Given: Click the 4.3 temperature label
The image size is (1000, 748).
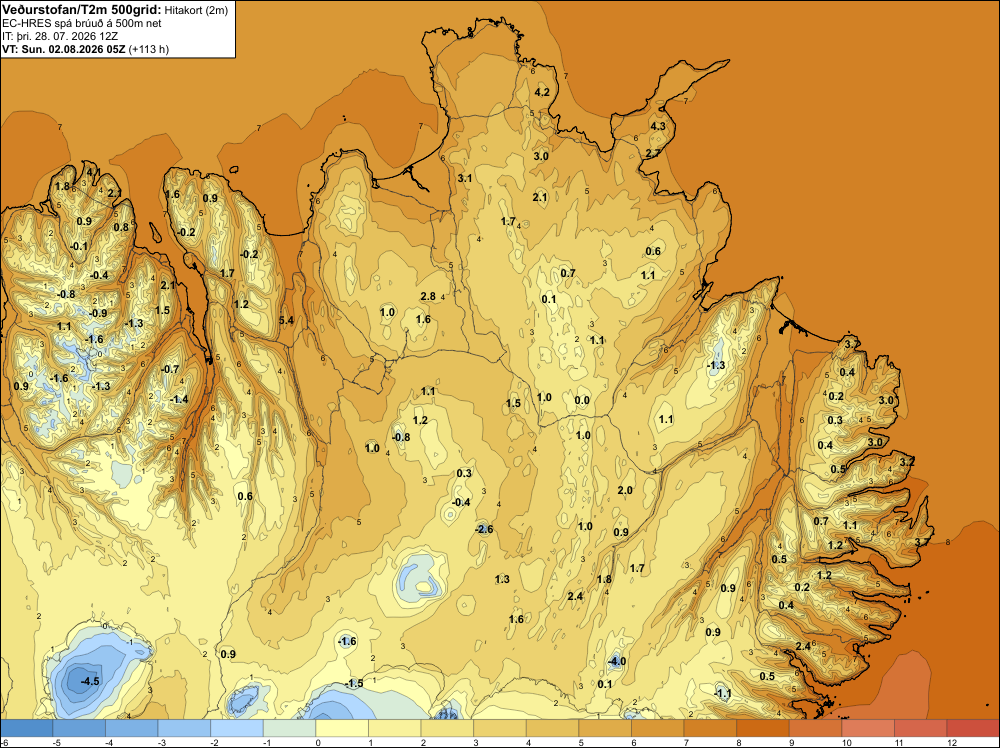Looking at the screenshot, I should coord(658,126).
